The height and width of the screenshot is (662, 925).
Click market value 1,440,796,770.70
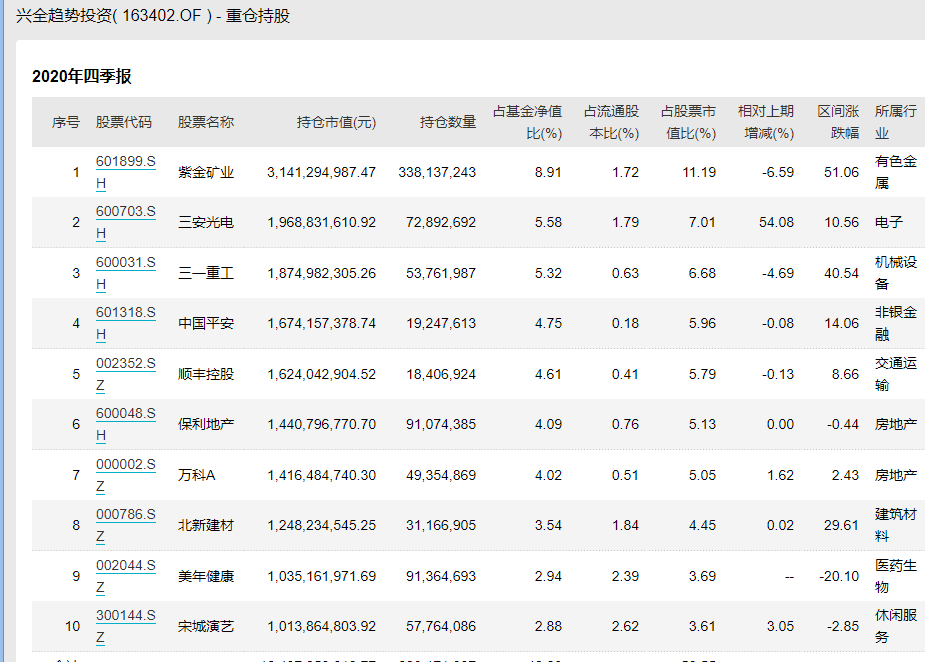point(322,424)
